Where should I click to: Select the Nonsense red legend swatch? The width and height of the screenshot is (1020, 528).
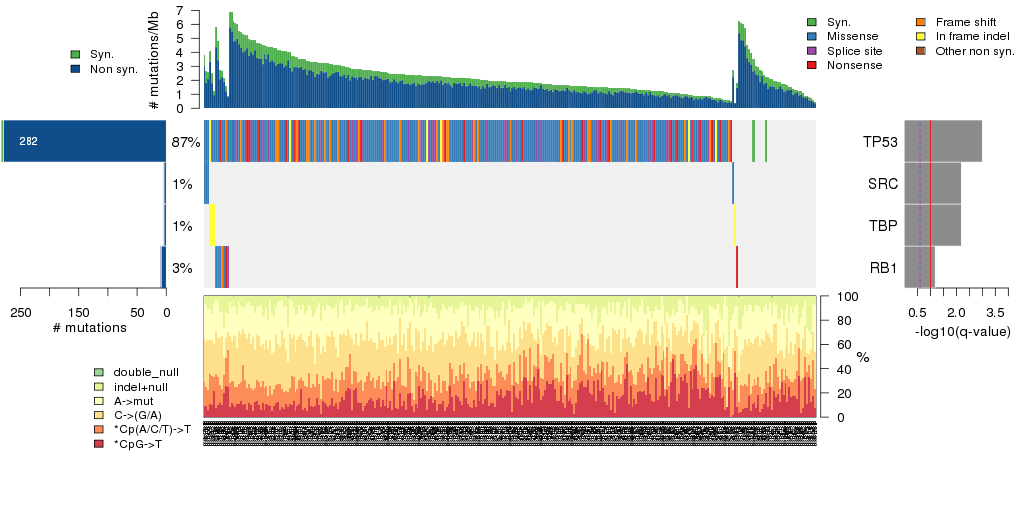click(x=811, y=65)
